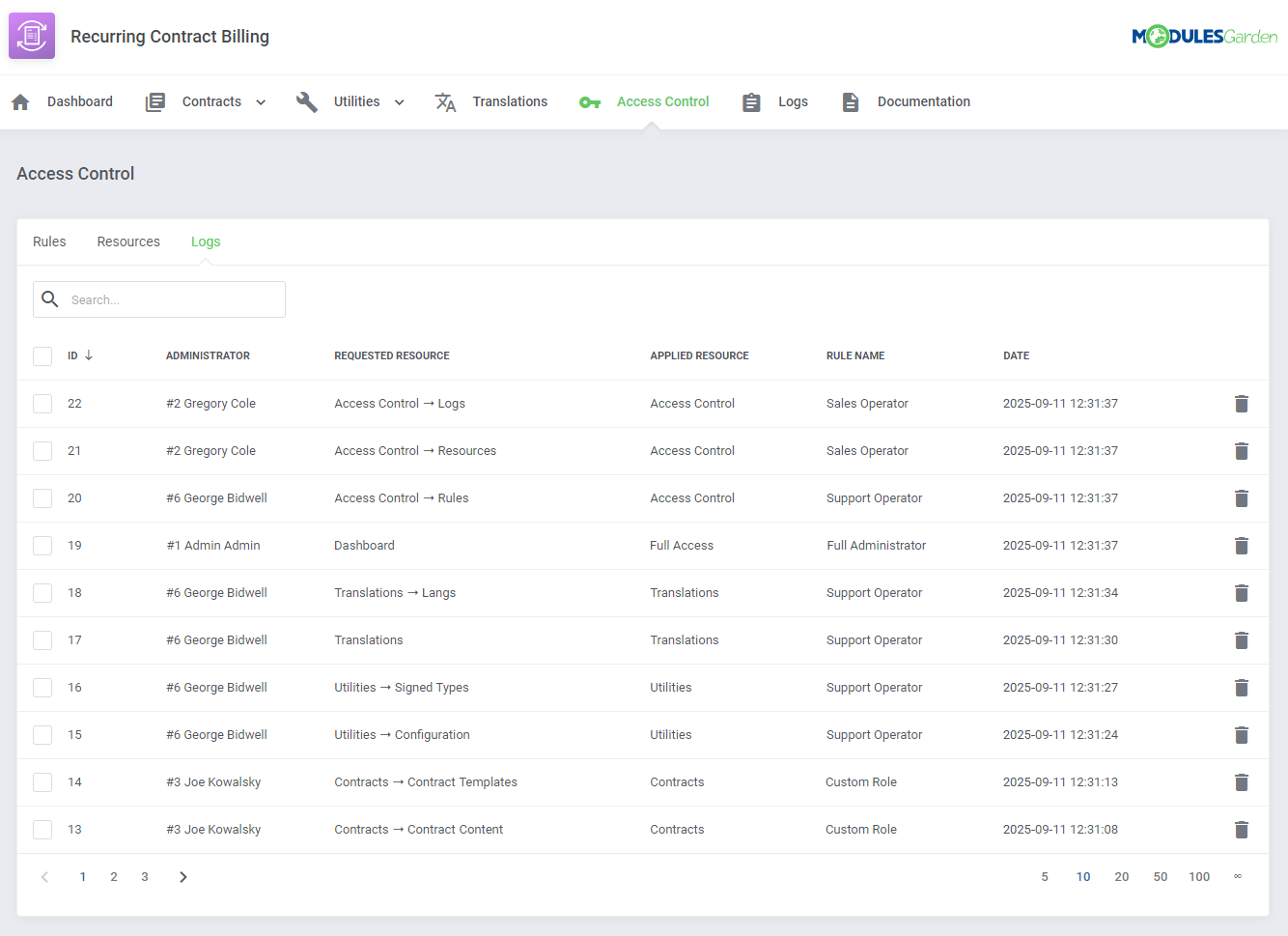Click the Recurring Contract Billing app icon
The image size is (1288, 936).
(x=31, y=36)
